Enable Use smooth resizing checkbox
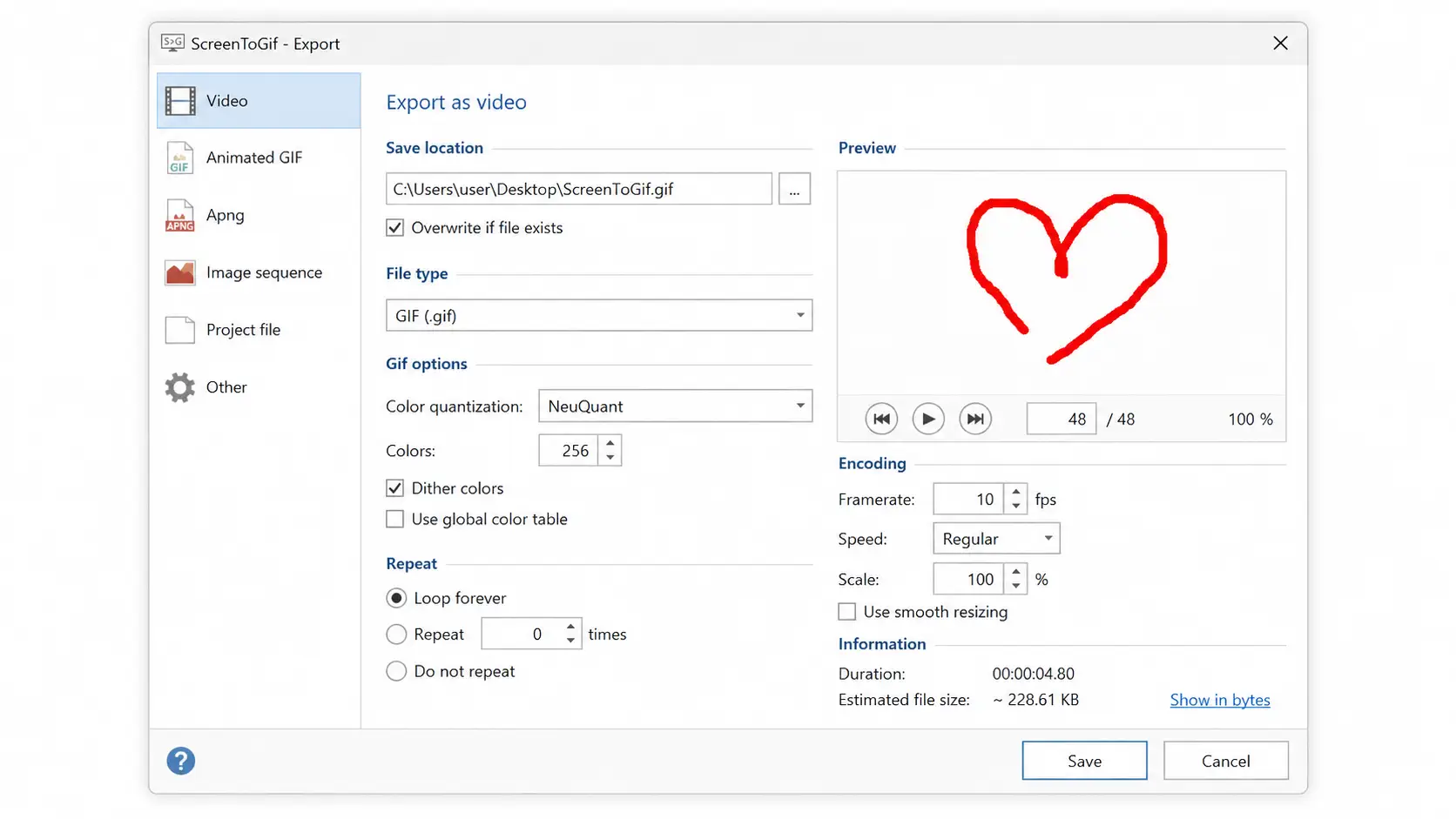Screen dimensions: 1456x819 847,612
